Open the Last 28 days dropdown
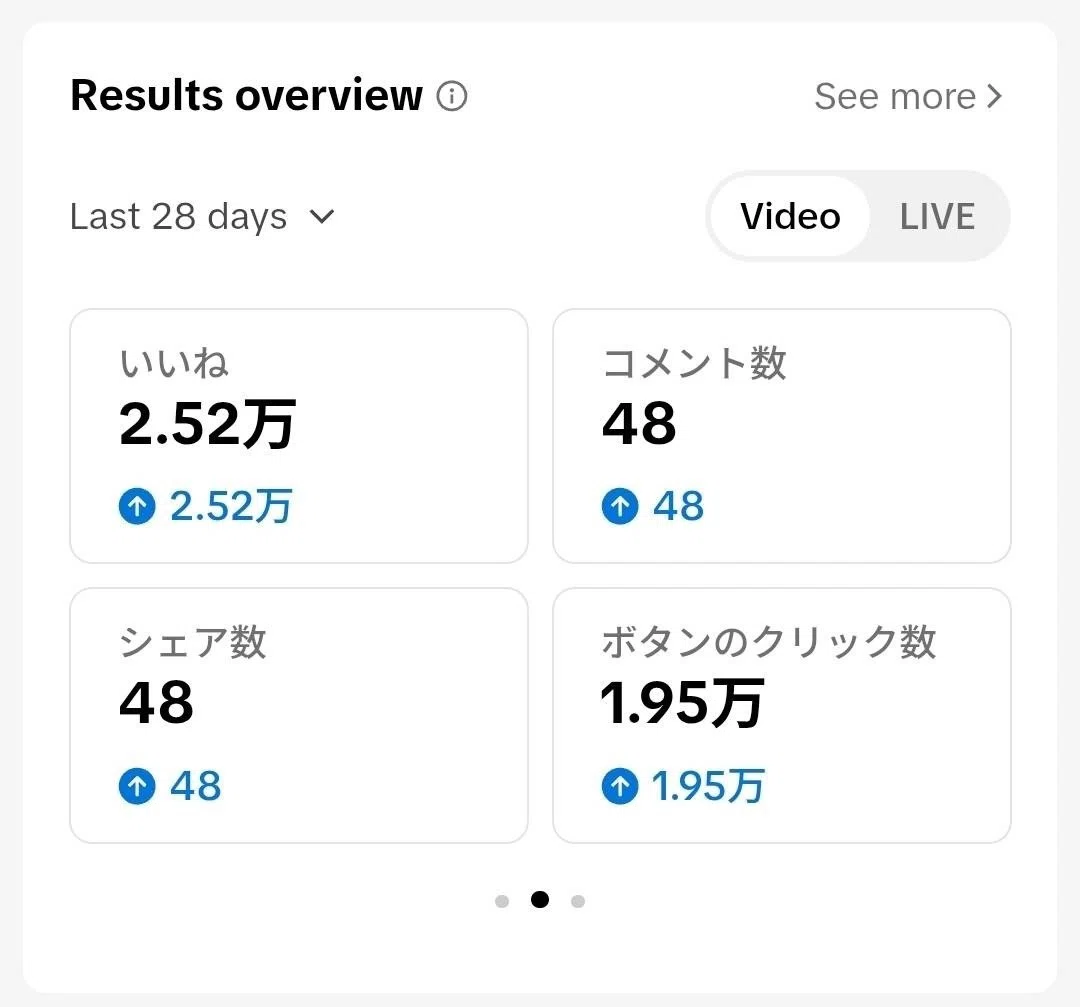 tap(202, 217)
